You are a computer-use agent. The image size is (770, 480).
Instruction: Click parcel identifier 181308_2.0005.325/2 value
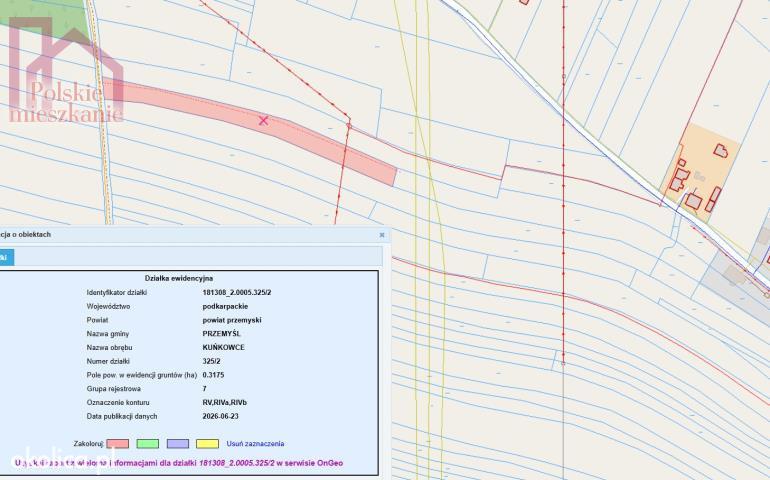click(x=237, y=292)
